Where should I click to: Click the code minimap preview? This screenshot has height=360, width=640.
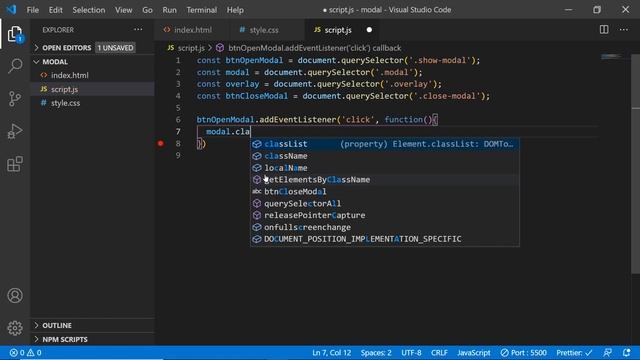(x=611, y=56)
